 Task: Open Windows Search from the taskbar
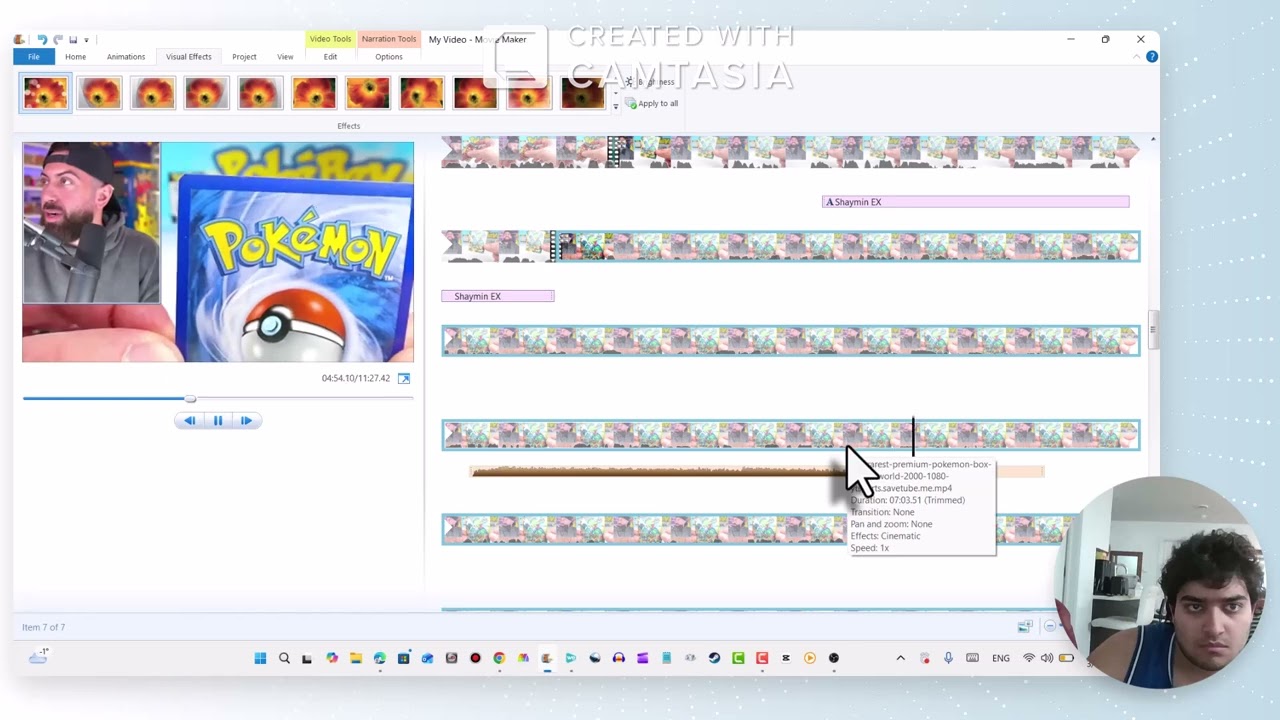pyautogui.click(x=284, y=658)
